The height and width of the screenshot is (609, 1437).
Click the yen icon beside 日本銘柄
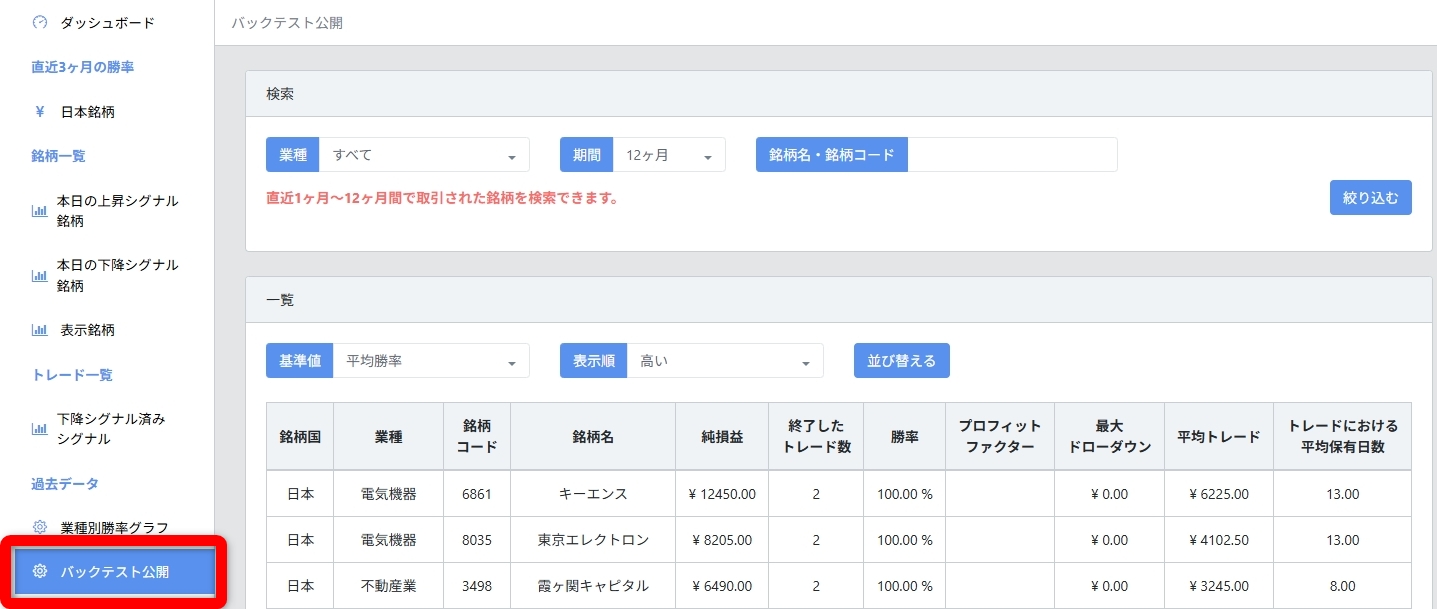40,112
